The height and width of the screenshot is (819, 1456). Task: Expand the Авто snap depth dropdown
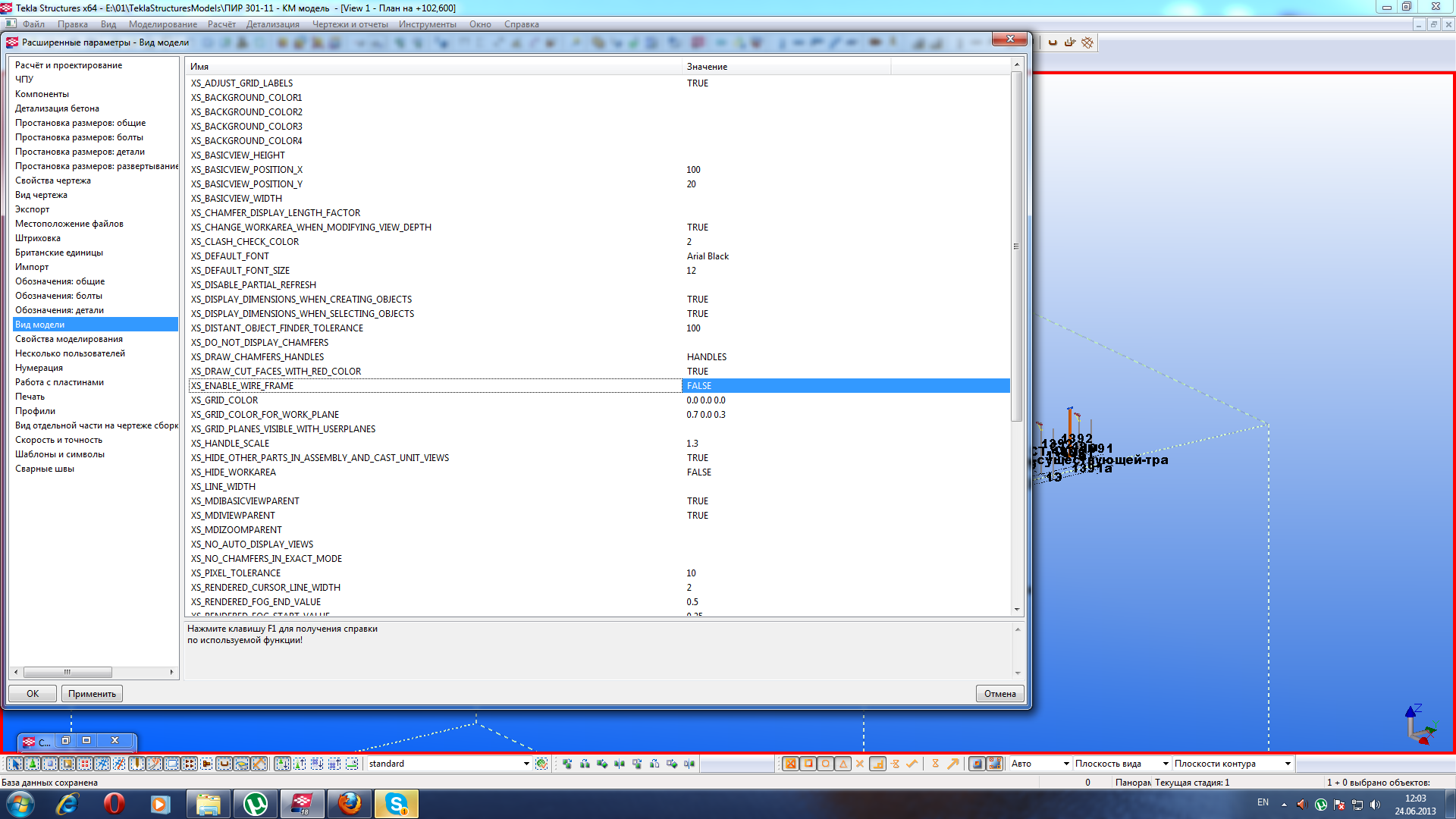coord(1066,764)
